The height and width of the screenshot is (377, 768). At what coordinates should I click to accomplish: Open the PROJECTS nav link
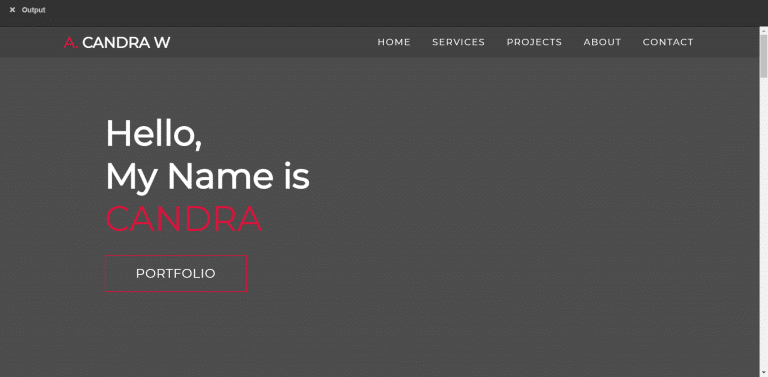(x=534, y=42)
